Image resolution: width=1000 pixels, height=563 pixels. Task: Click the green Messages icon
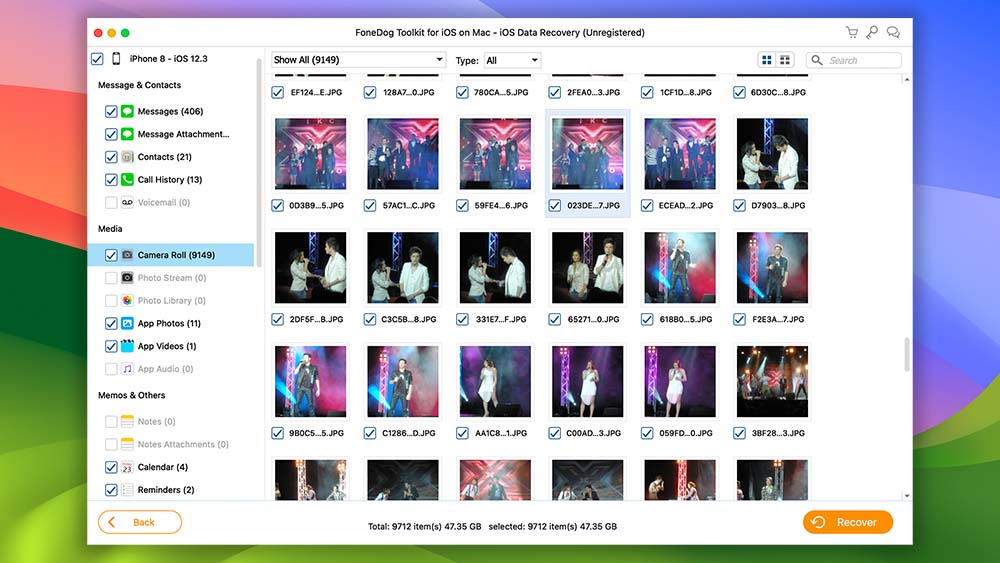click(127, 112)
